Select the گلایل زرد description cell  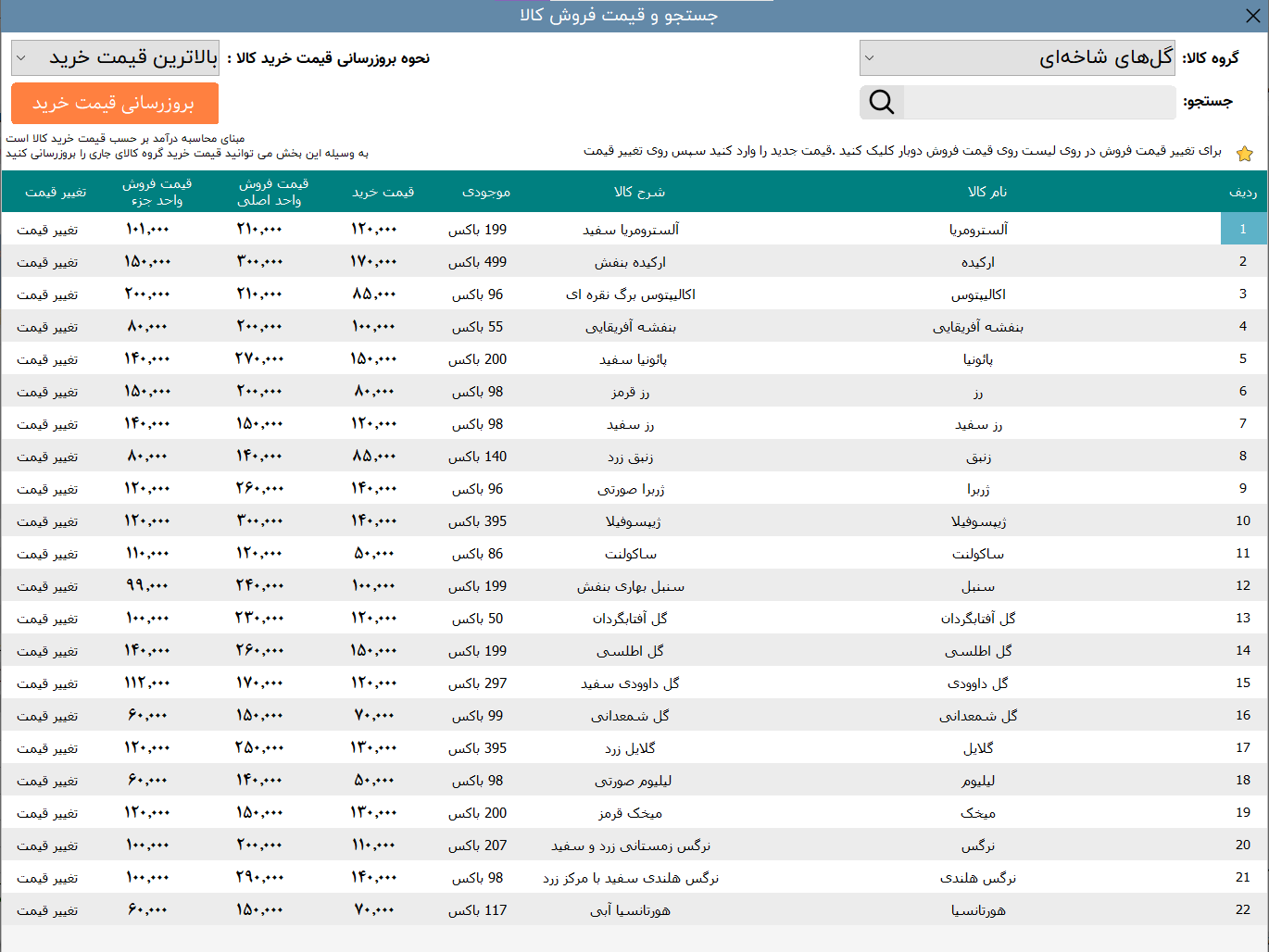tap(631, 748)
